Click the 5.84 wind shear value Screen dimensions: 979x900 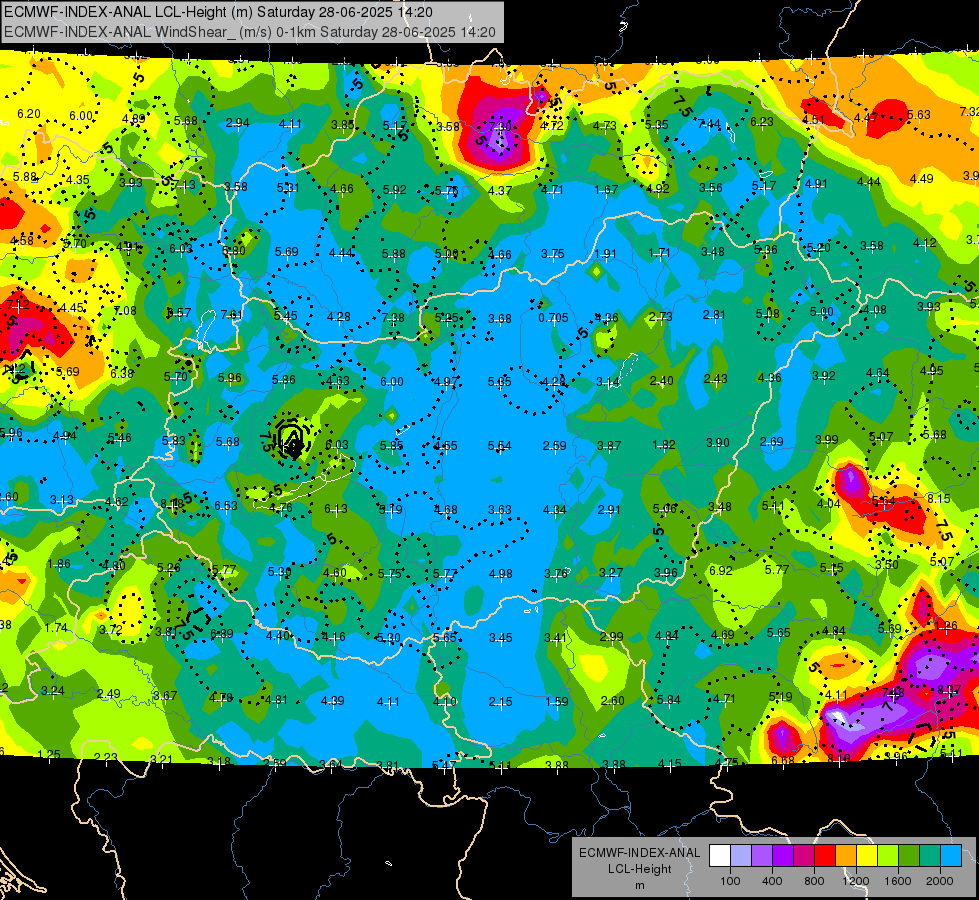[x=668, y=700]
